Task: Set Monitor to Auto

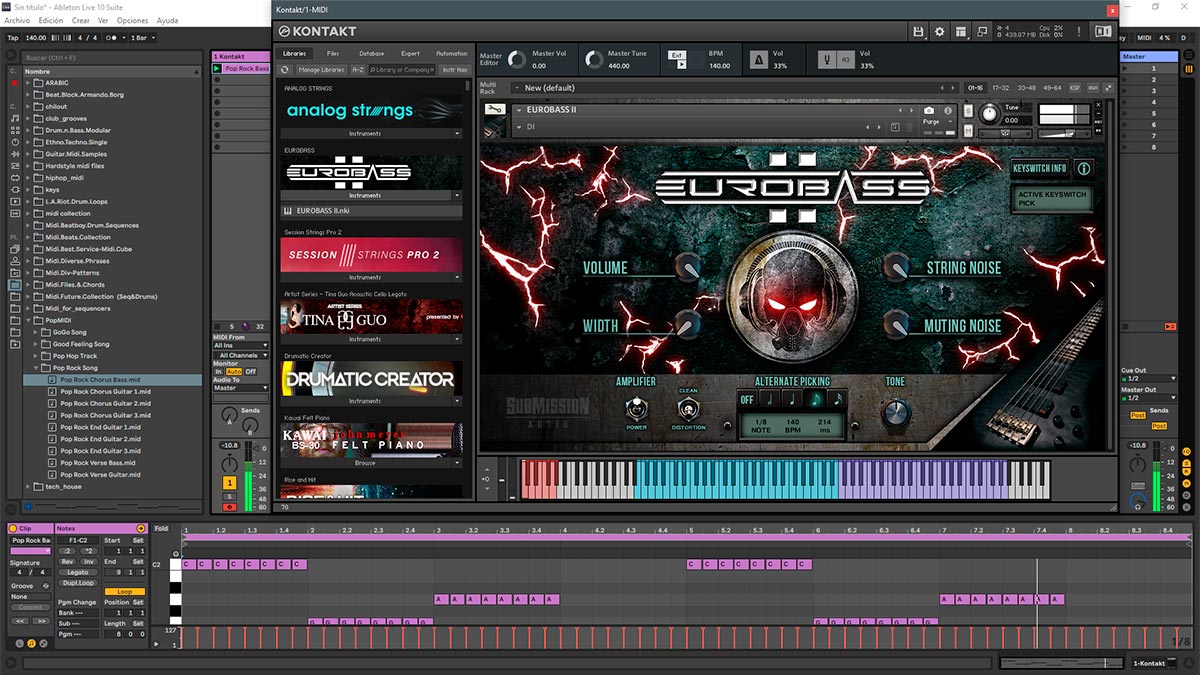Action: (234, 371)
